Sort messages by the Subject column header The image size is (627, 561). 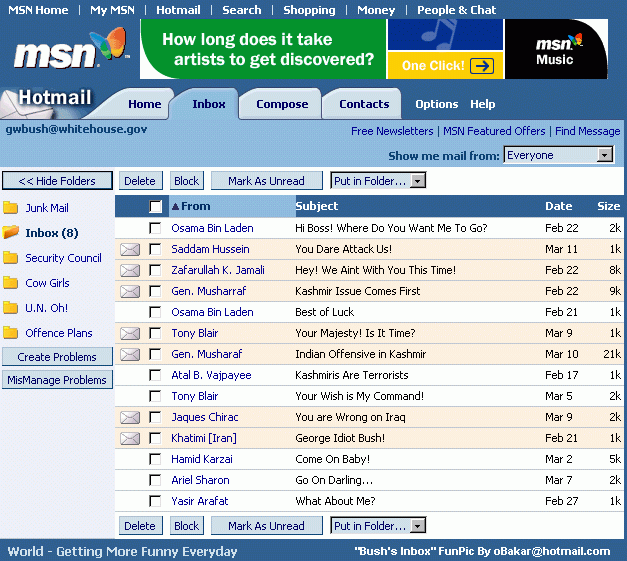[x=317, y=206]
